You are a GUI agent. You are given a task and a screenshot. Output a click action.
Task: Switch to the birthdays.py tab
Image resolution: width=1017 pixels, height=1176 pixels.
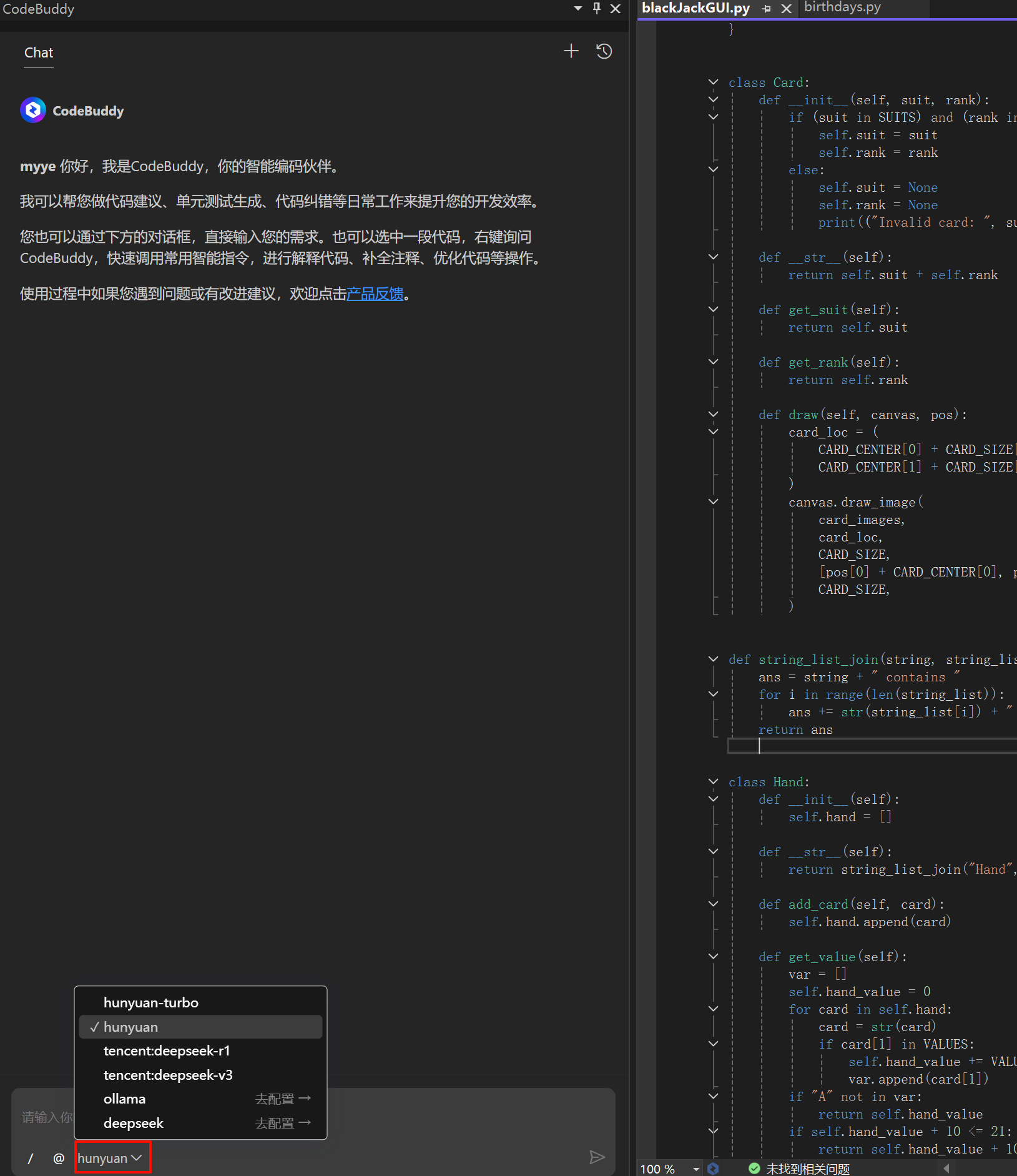[842, 7]
